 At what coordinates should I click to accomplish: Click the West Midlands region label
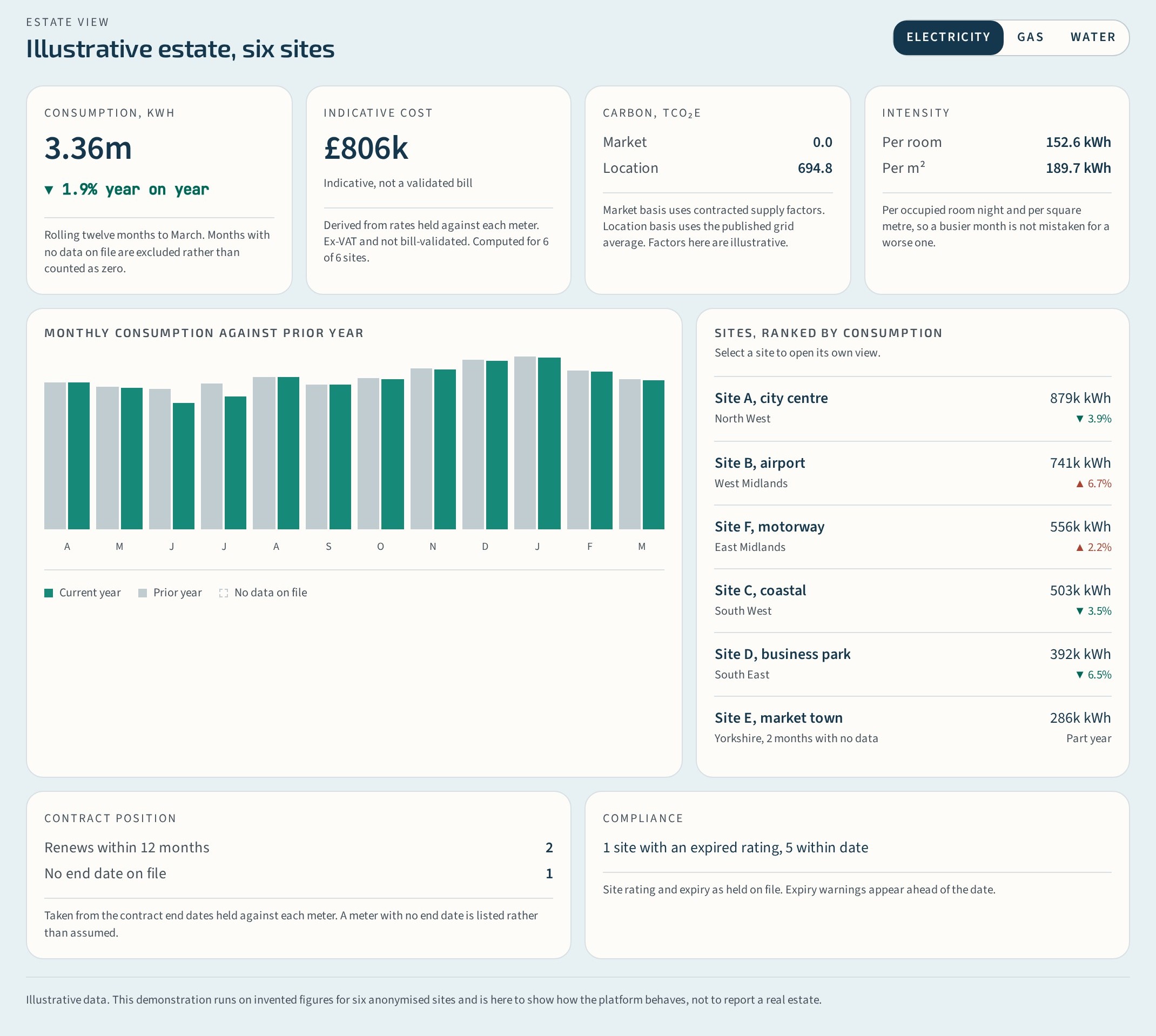pos(751,484)
